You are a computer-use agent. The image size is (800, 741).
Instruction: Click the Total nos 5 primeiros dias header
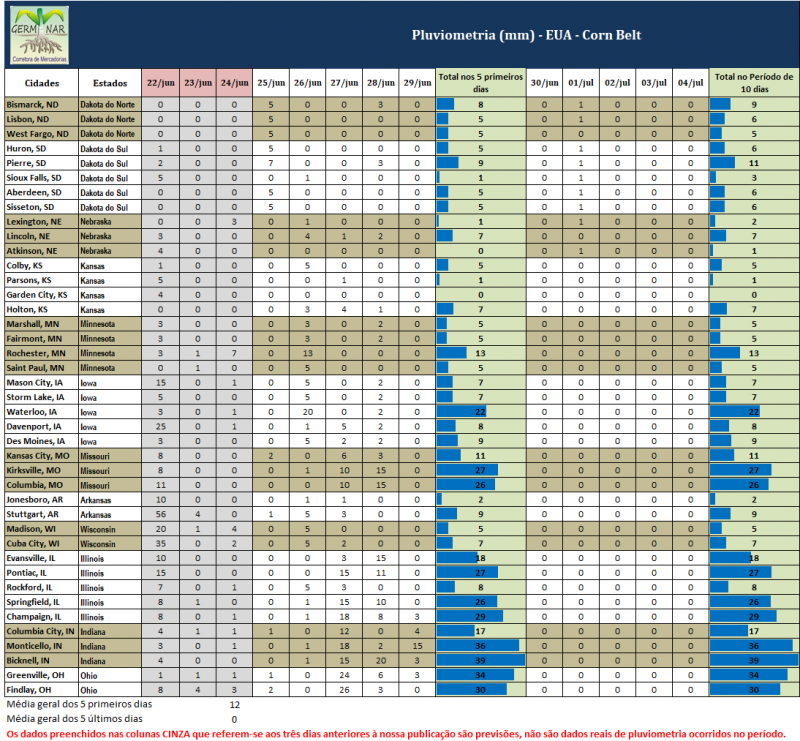(481, 83)
